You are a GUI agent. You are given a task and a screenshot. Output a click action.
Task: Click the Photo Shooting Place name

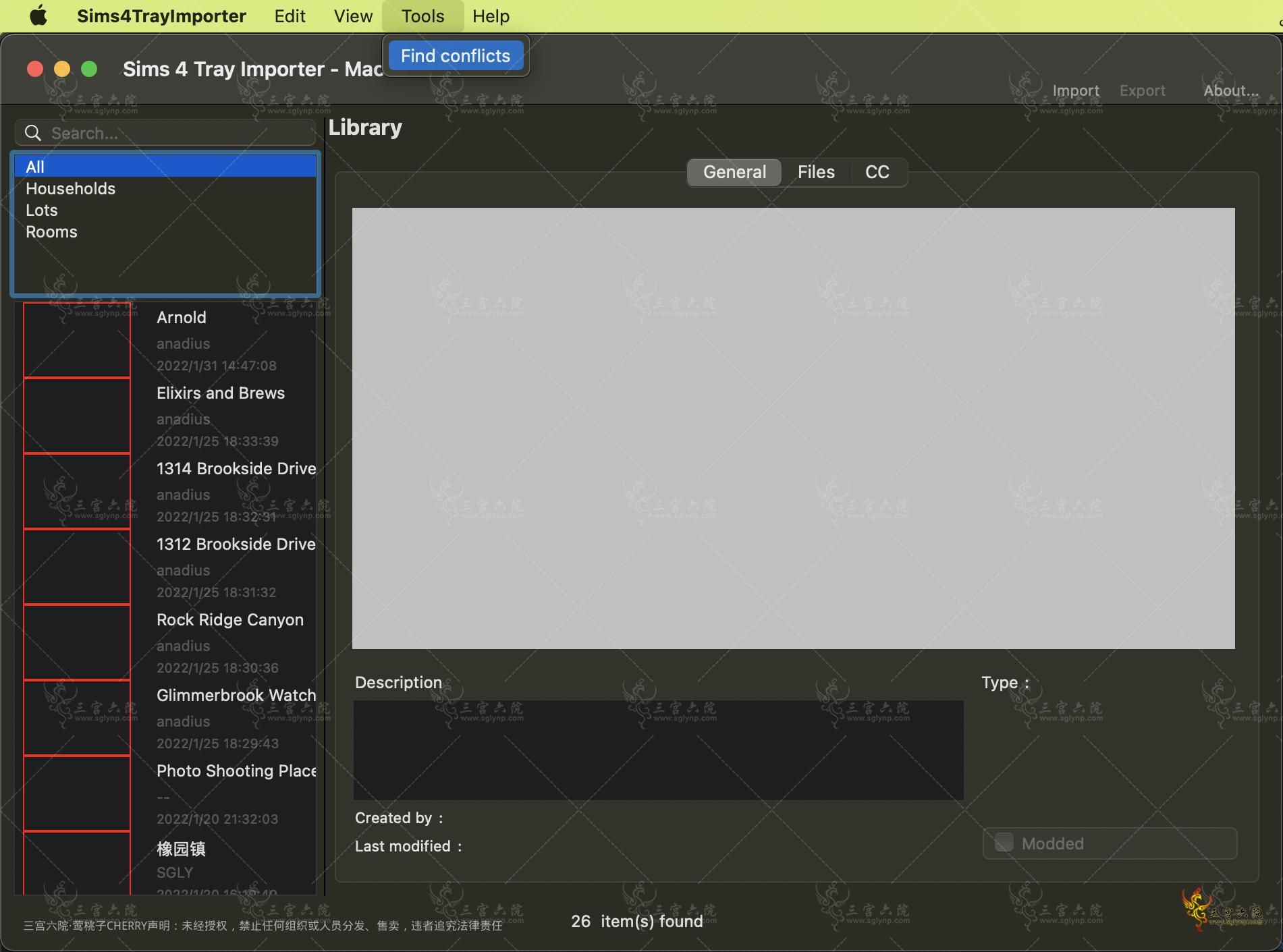(236, 771)
